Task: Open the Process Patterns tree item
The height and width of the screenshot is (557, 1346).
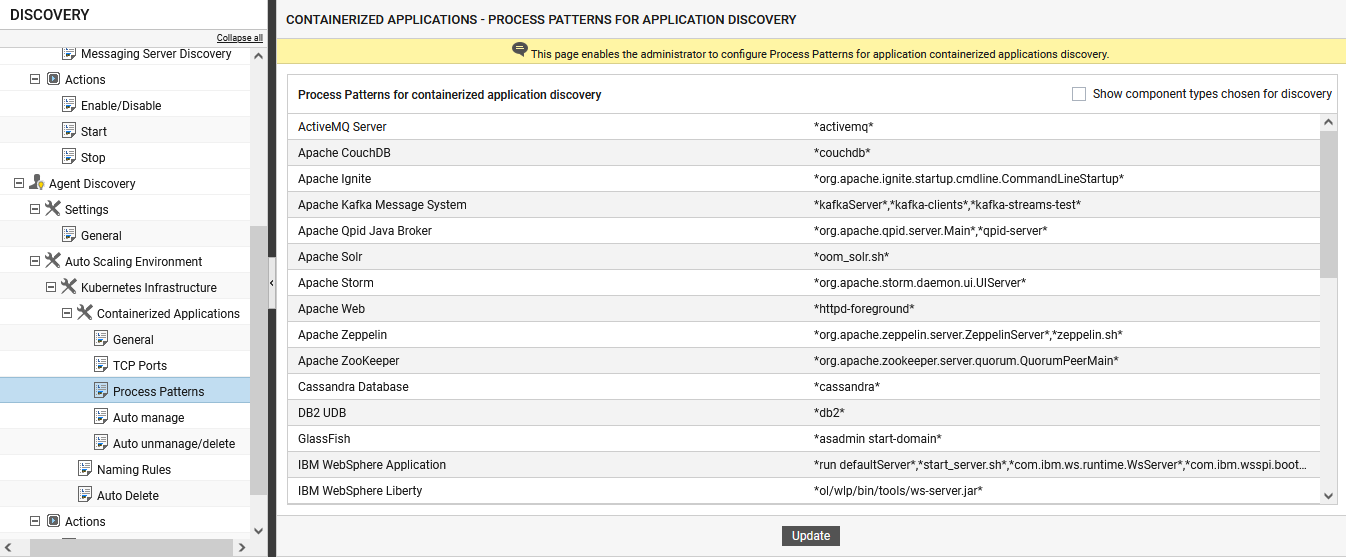Action: (x=158, y=391)
